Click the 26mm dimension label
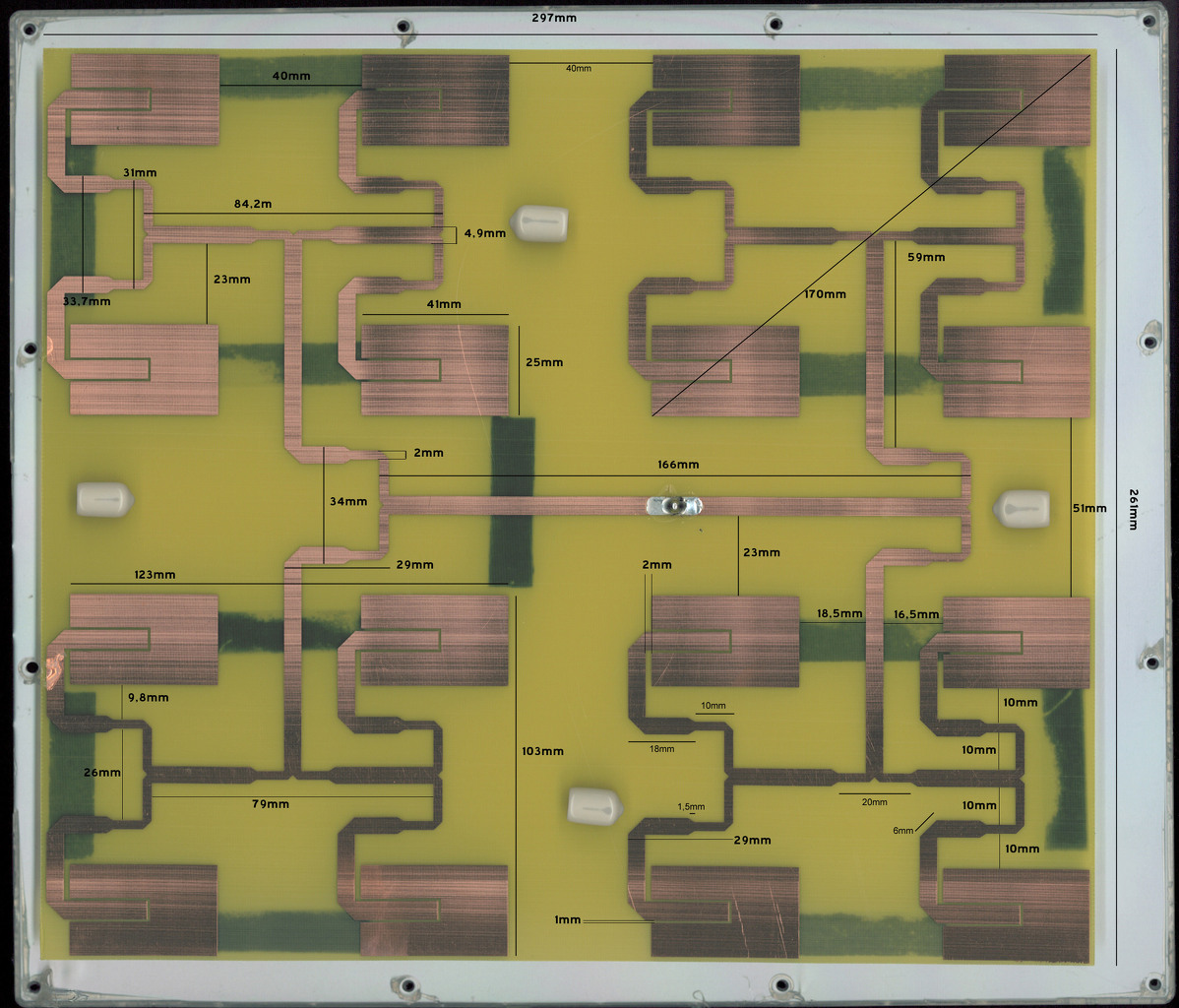This screenshot has width=1179, height=1008. click(x=102, y=772)
